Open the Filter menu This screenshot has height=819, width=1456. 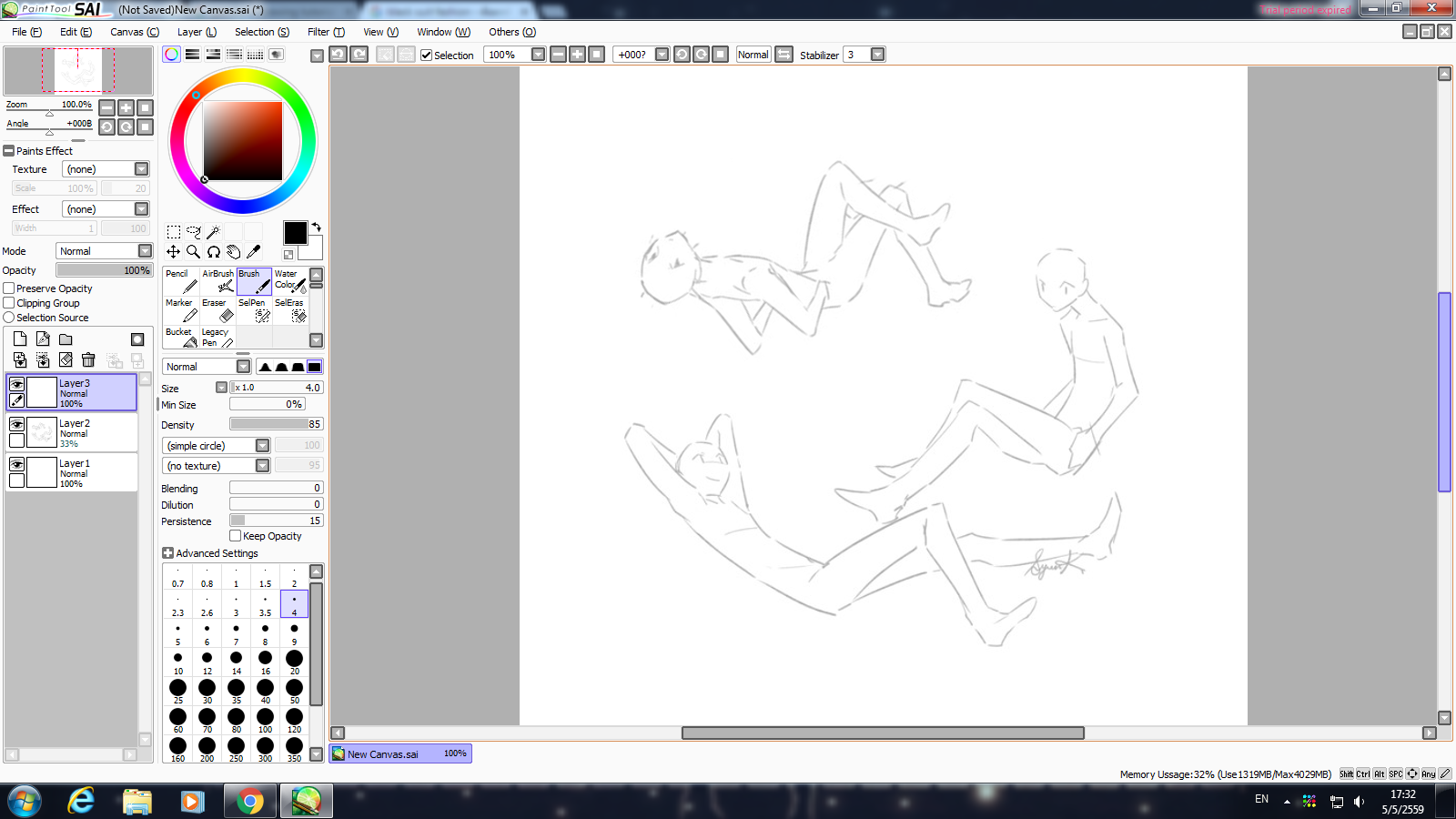(x=326, y=32)
